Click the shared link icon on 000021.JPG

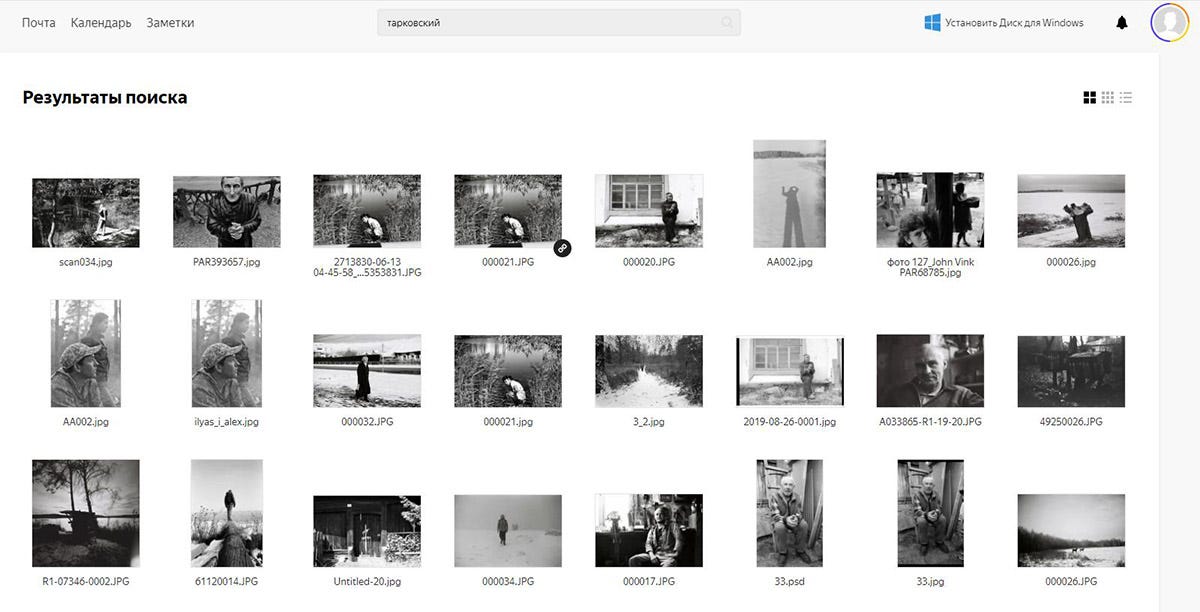coord(563,247)
